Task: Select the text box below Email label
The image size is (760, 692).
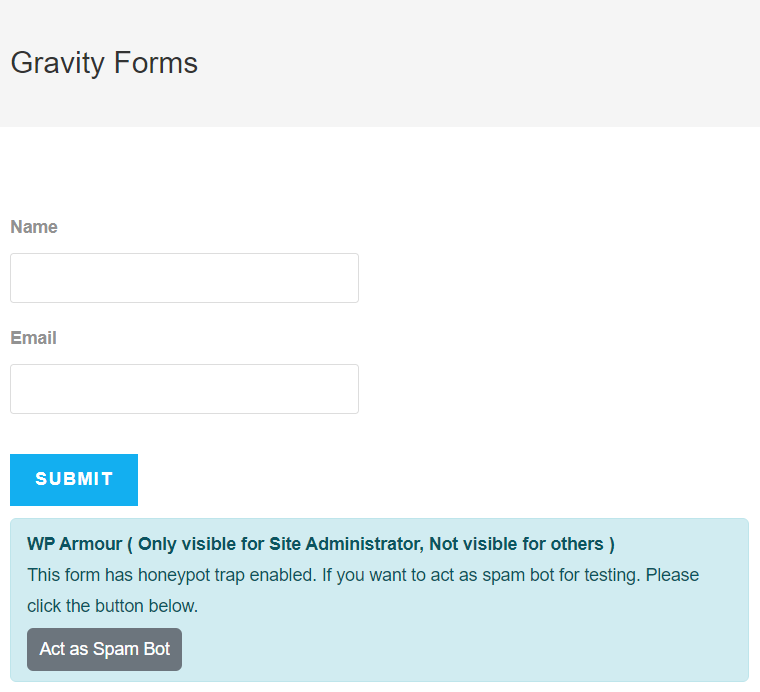Action: [x=184, y=389]
